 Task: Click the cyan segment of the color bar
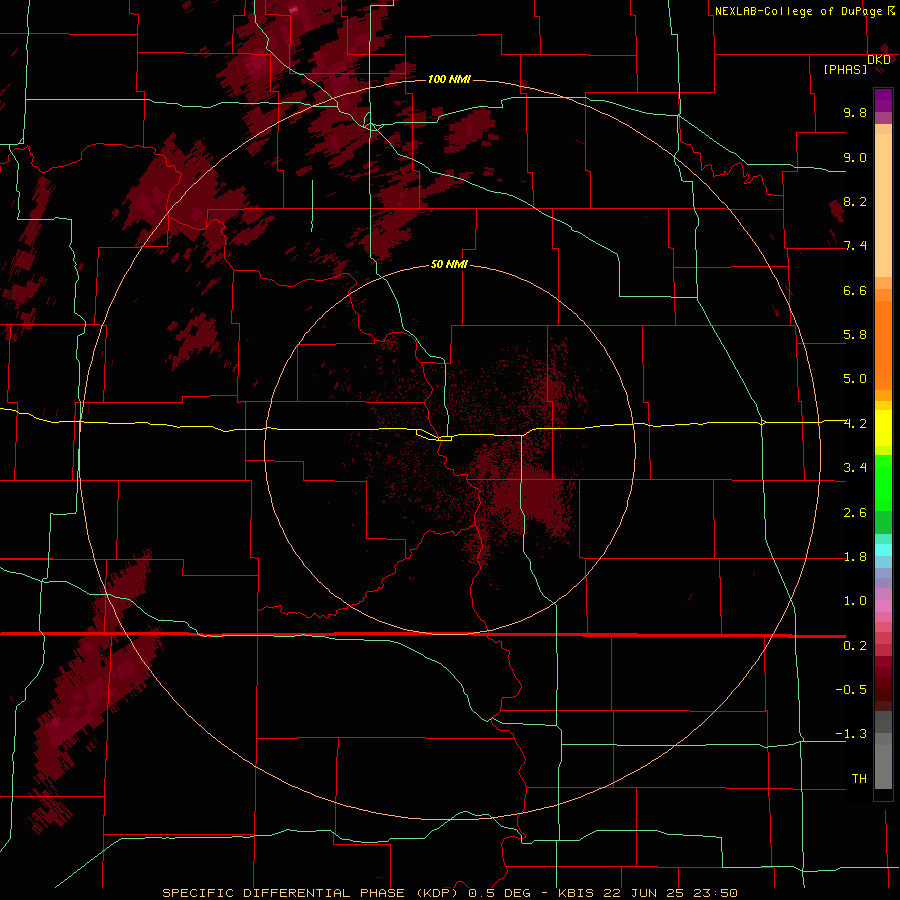[883, 550]
